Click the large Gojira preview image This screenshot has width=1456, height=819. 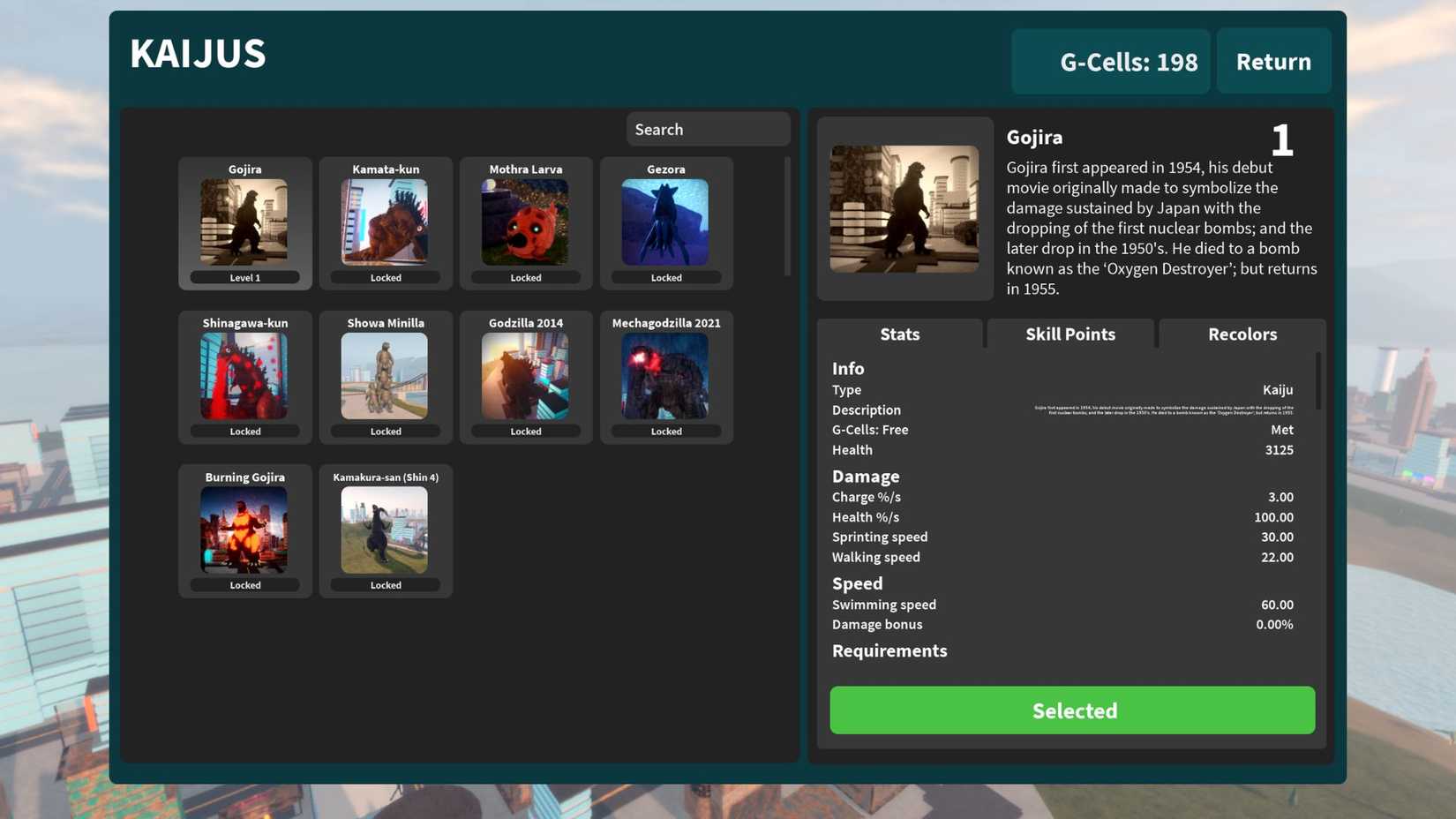tap(904, 209)
